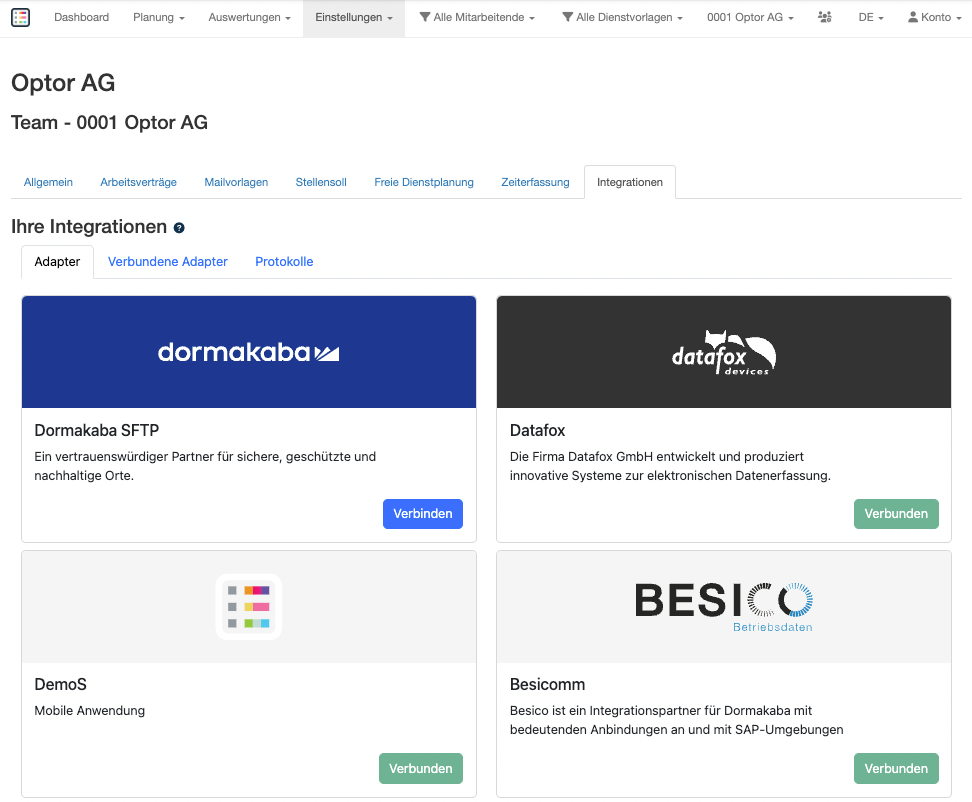The image size is (972, 802).
Task: Switch to the Allgemein tab
Action: coord(48,182)
